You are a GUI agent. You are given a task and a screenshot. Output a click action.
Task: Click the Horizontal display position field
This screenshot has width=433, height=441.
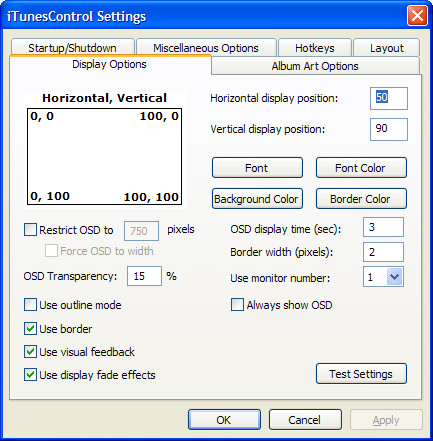point(389,98)
